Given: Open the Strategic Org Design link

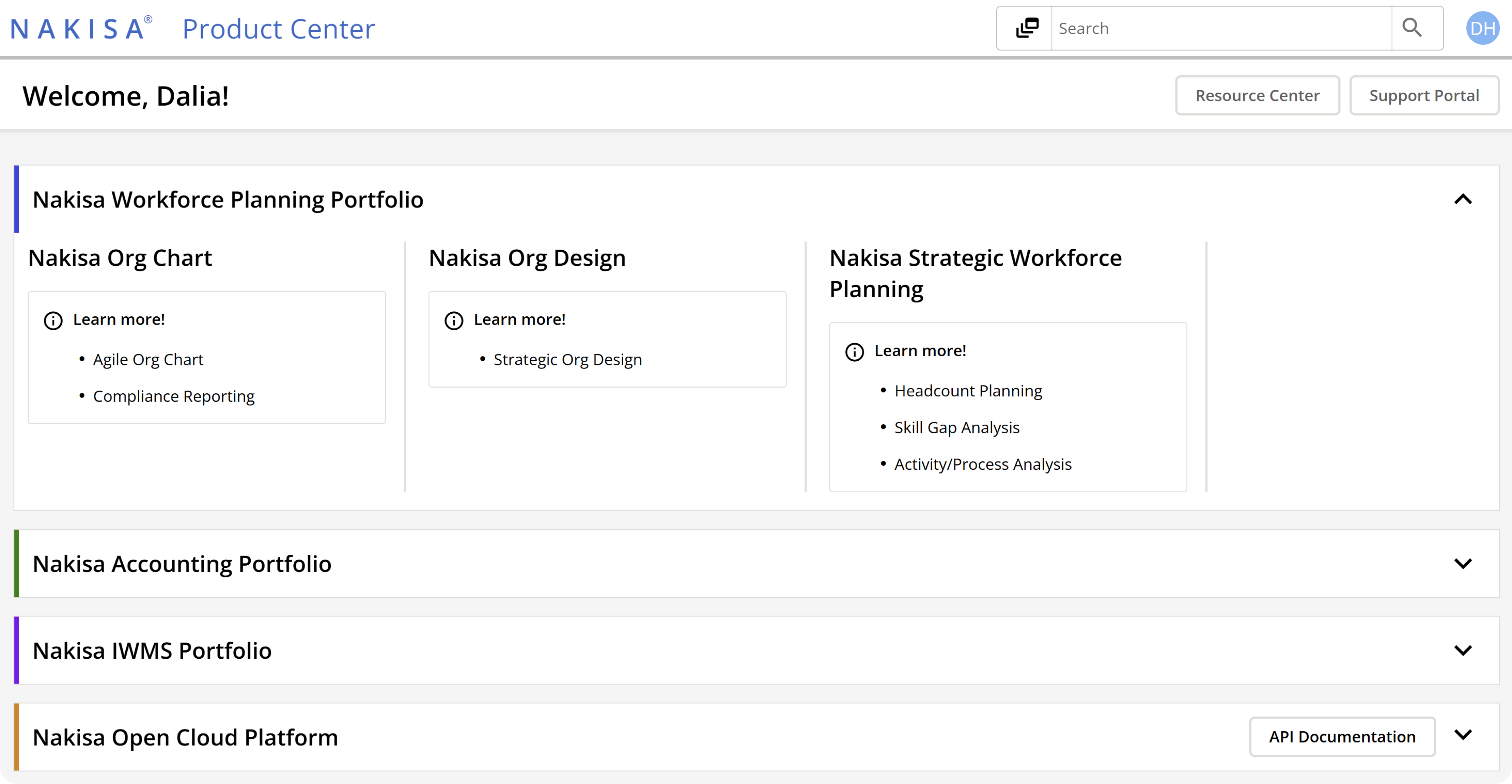Looking at the screenshot, I should pyautogui.click(x=568, y=359).
